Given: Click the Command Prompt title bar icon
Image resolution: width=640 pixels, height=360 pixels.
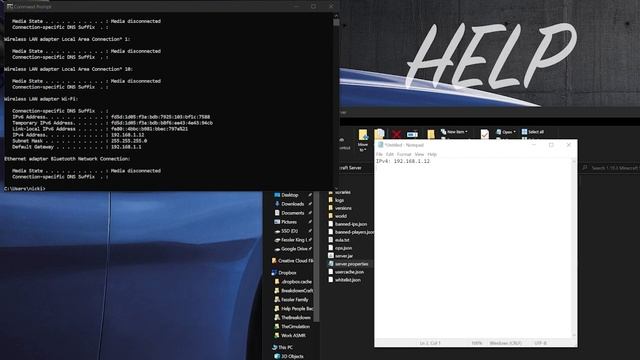Looking at the screenshot, I should tap(9, 7).
